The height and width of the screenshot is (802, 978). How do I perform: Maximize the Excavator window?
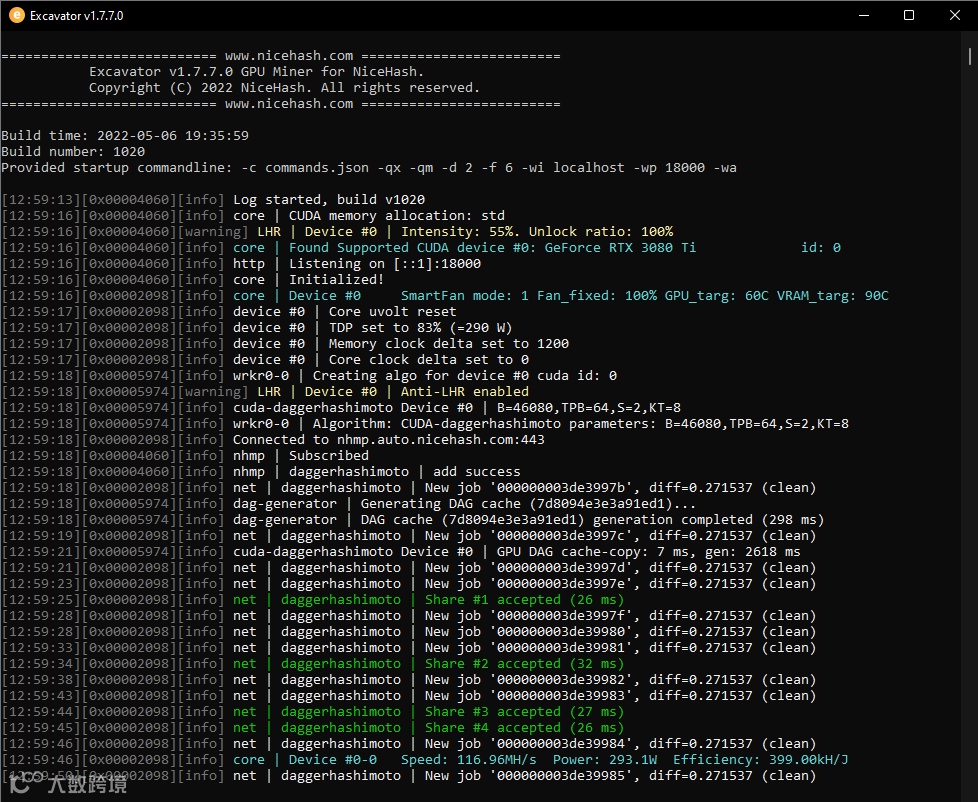[x=909, y=16]
